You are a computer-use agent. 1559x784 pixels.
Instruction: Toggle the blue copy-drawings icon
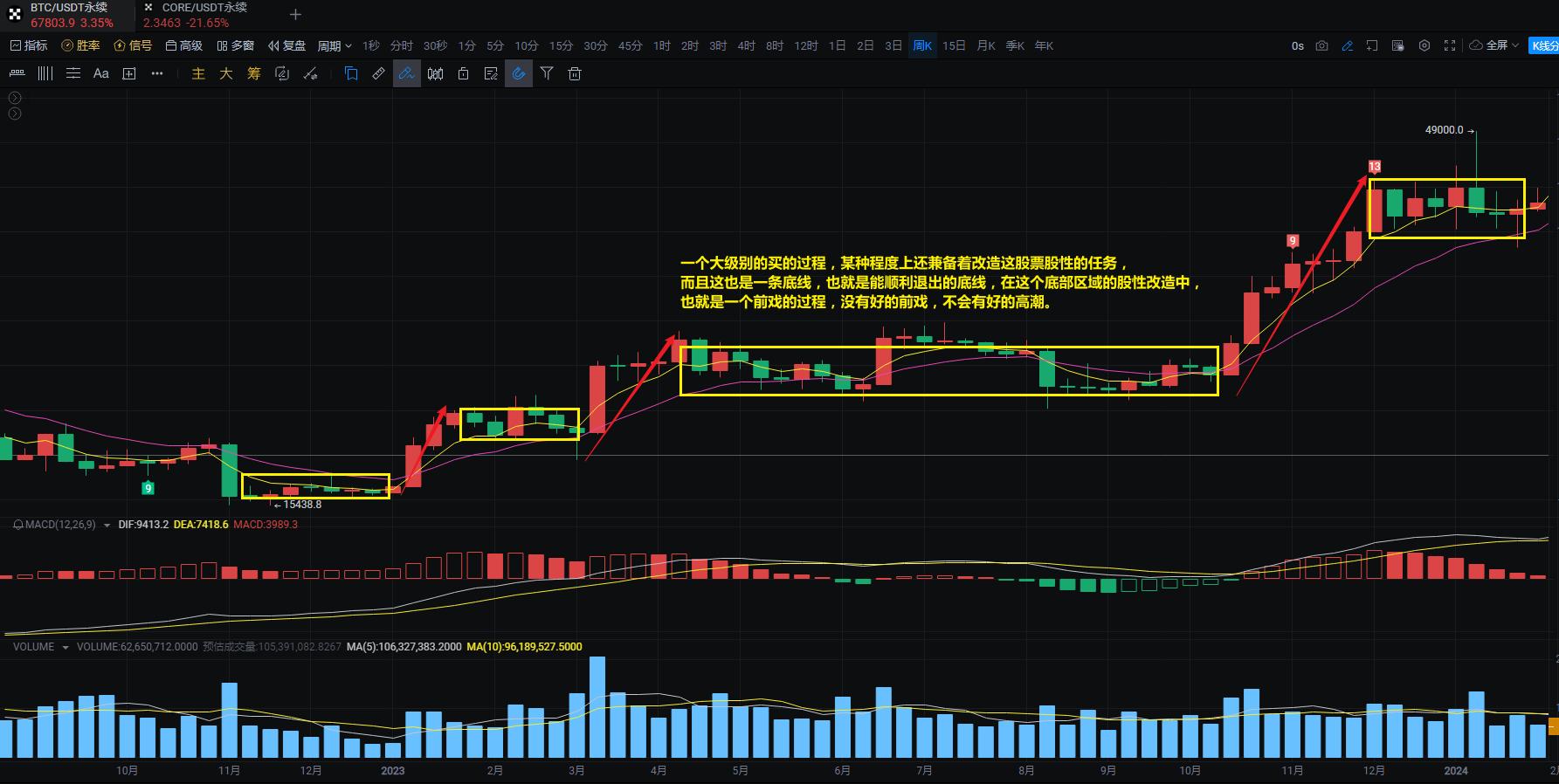351,73
